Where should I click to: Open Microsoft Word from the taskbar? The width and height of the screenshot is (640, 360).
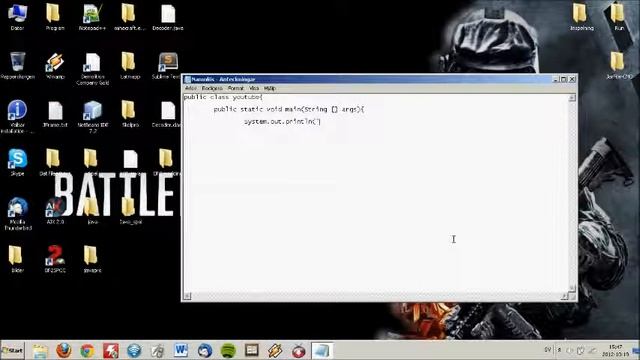[181, 351]
